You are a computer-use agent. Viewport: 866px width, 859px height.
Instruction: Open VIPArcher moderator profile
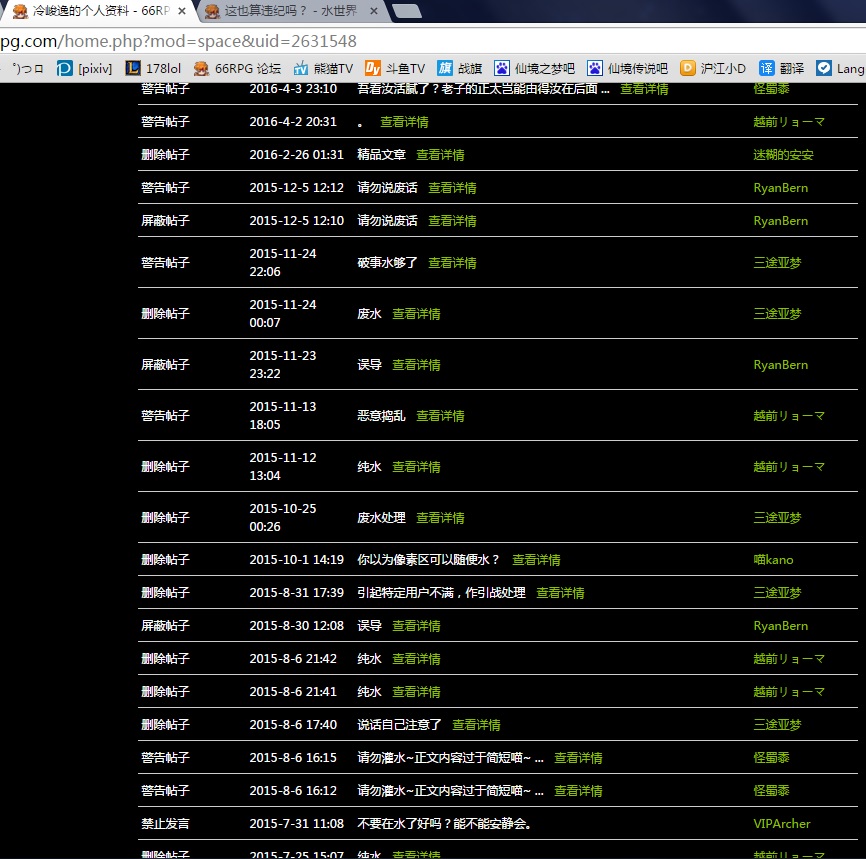click(782, 824)
